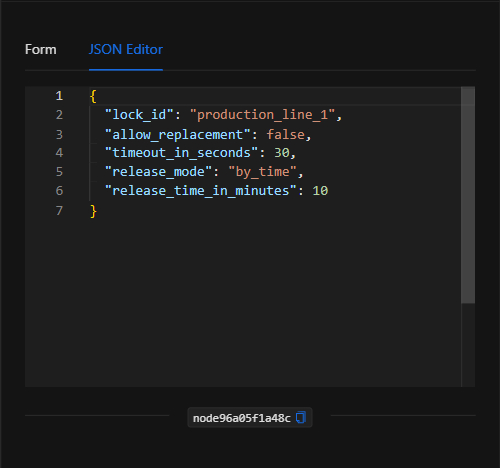Click the "production_line_1" string value
Screen dimensions: 500x468
[262, 115]
